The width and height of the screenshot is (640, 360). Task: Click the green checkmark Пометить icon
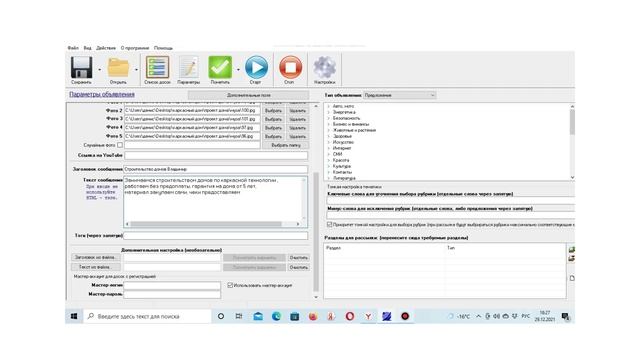pos(220,67)
